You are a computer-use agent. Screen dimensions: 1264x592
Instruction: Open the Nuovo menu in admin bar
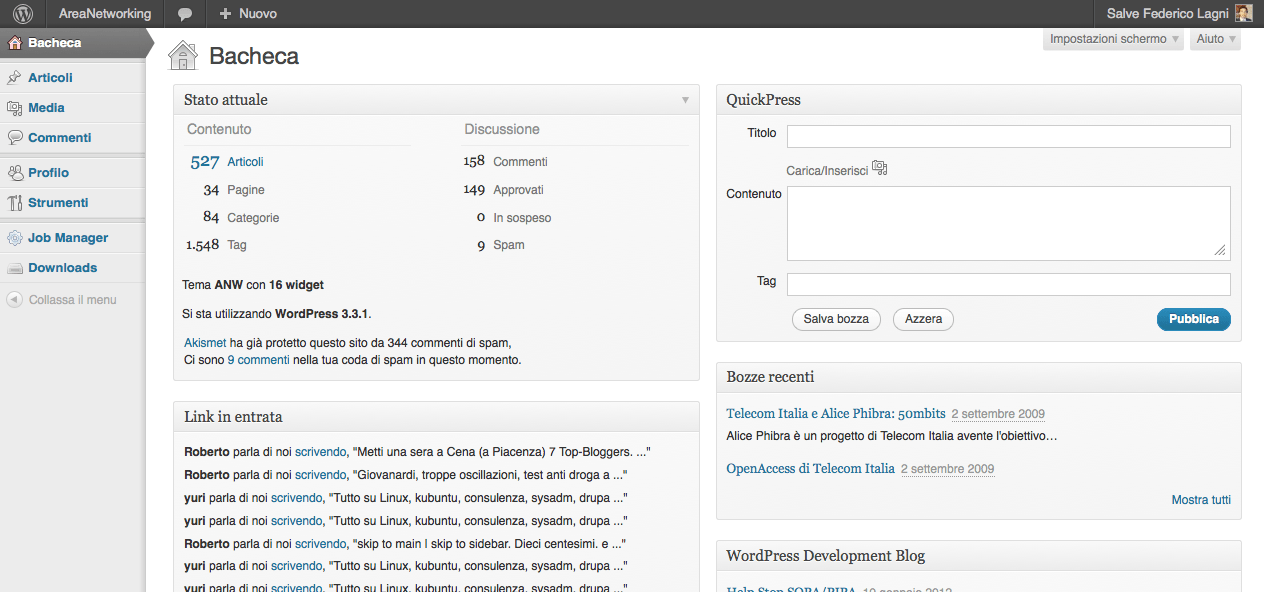[247, 14]
